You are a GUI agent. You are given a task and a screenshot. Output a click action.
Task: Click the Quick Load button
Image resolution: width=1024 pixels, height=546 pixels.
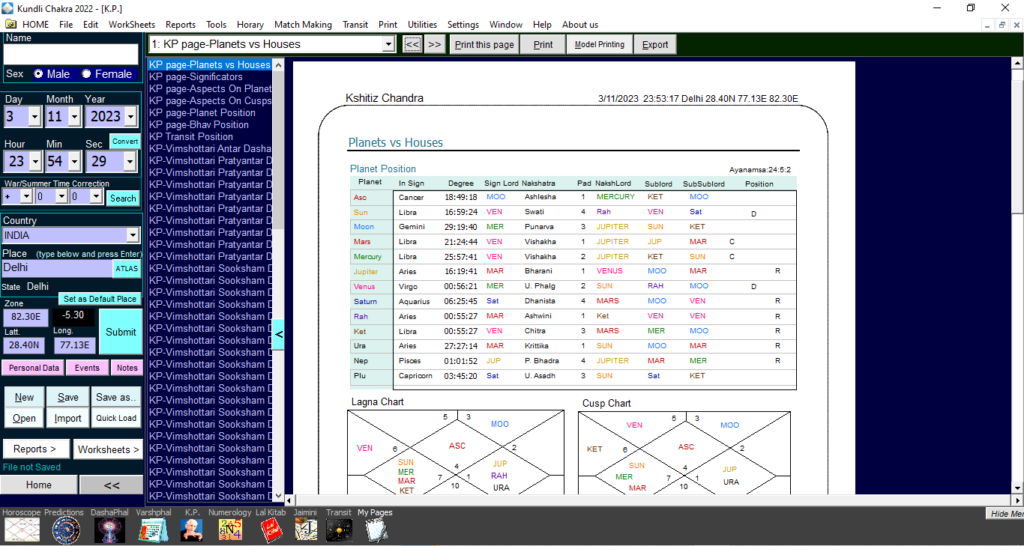pyautogui.click(x=116, y=418)
